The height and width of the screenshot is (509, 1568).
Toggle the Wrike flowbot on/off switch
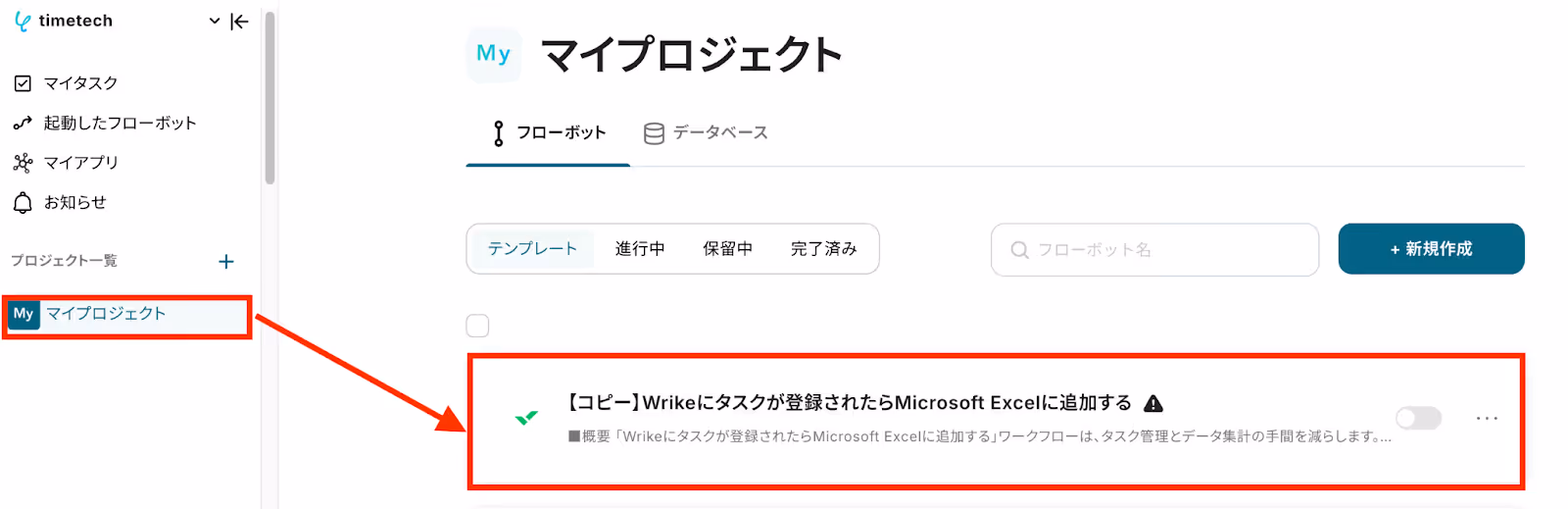point(1418,419)
